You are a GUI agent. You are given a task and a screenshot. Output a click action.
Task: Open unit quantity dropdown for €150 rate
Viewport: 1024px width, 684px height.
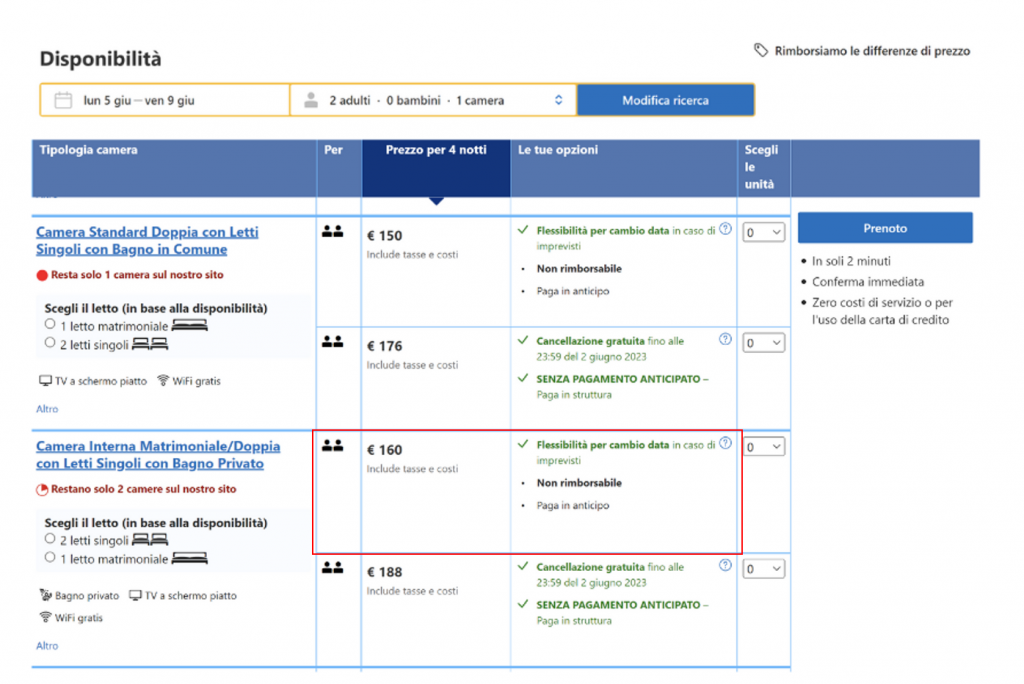coord(763,232)
